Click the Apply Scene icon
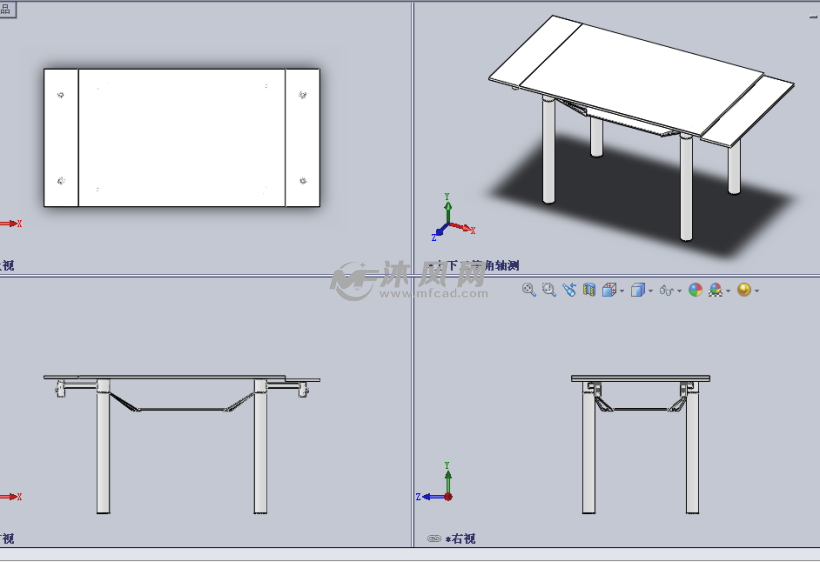Image resolution: width=820 pixels, height=562 pixels. 715,290
